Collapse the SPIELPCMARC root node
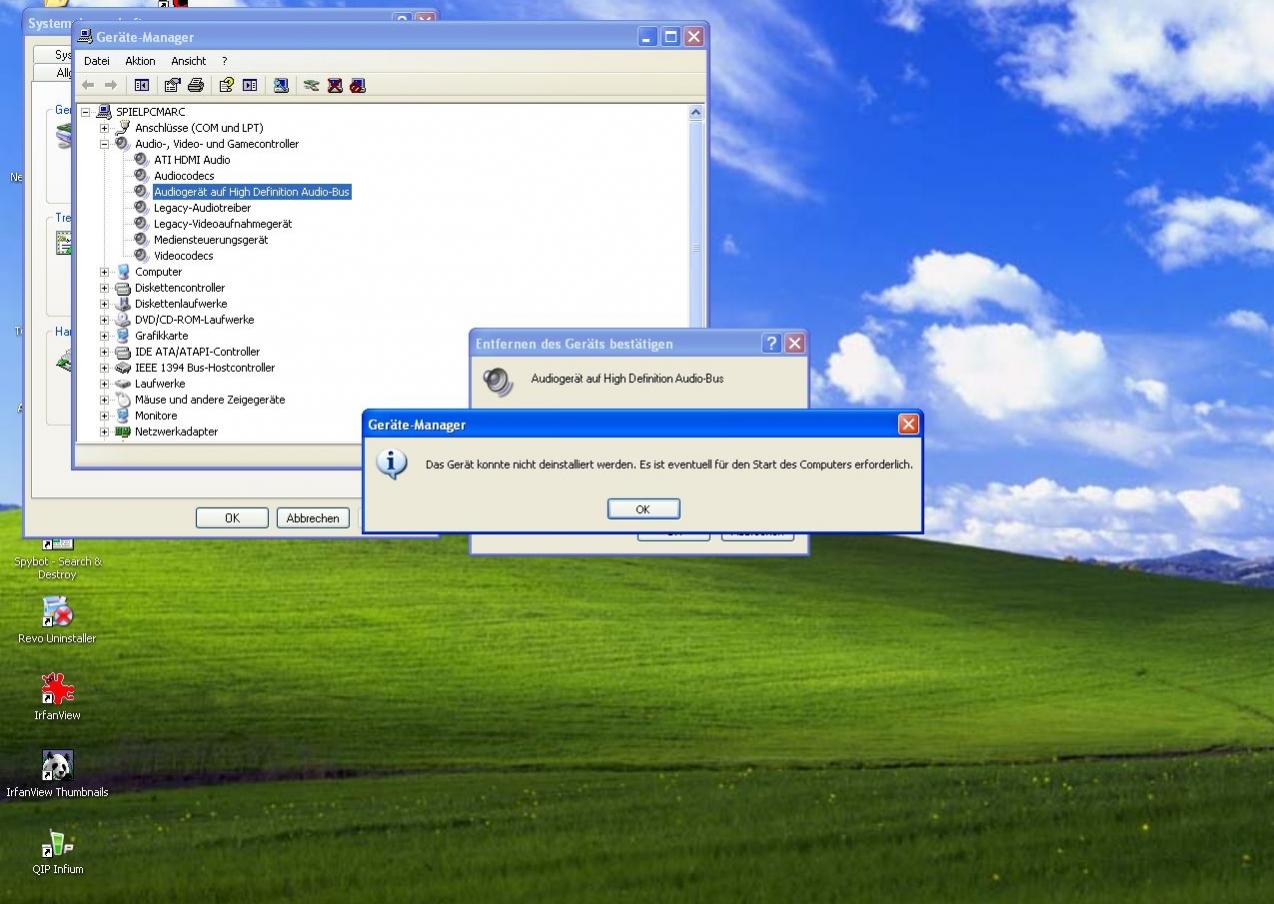The height and width of the screenshot is (904, 1274). (x=86, y=112)
